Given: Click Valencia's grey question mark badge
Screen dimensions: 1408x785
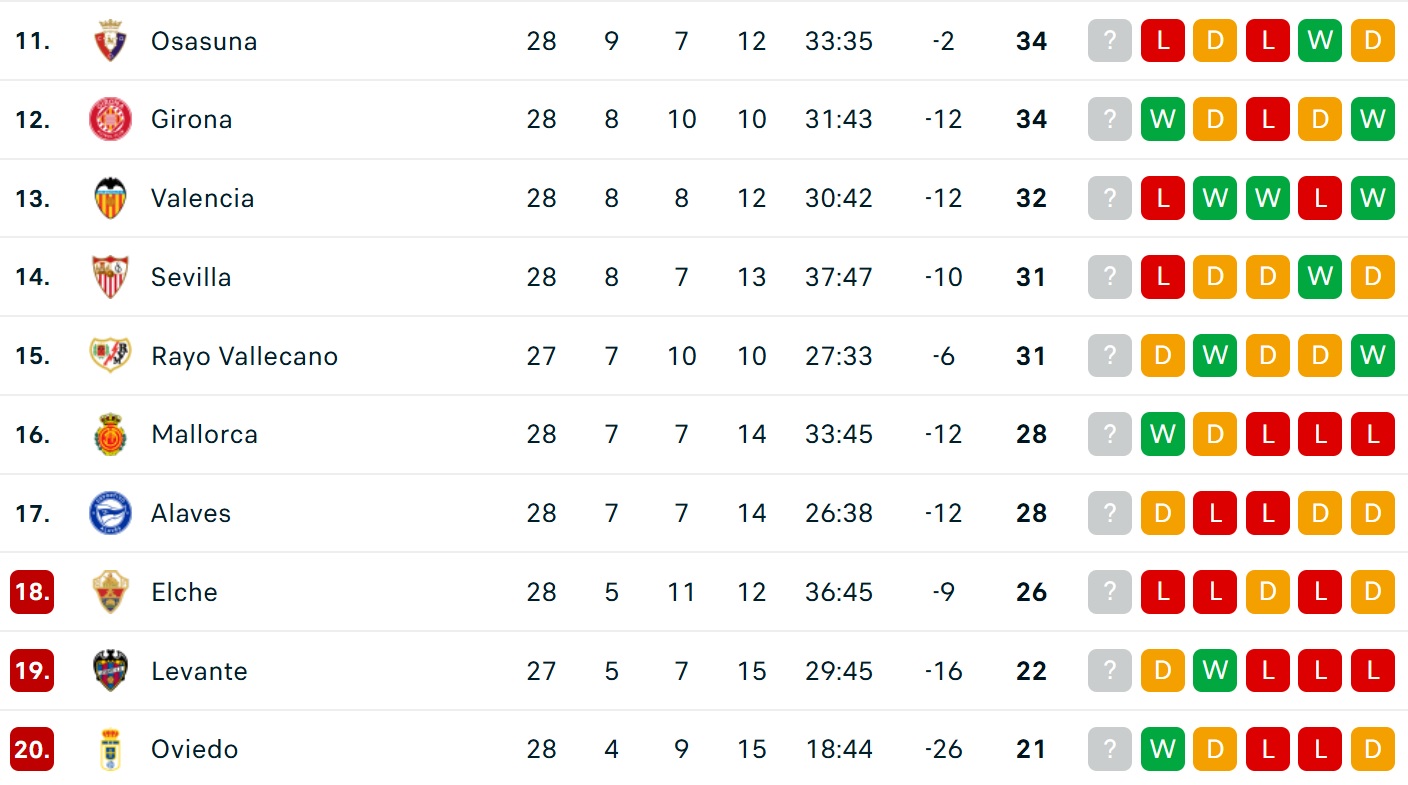Looking at the screenshot, I should click(x=1110, y=198).
